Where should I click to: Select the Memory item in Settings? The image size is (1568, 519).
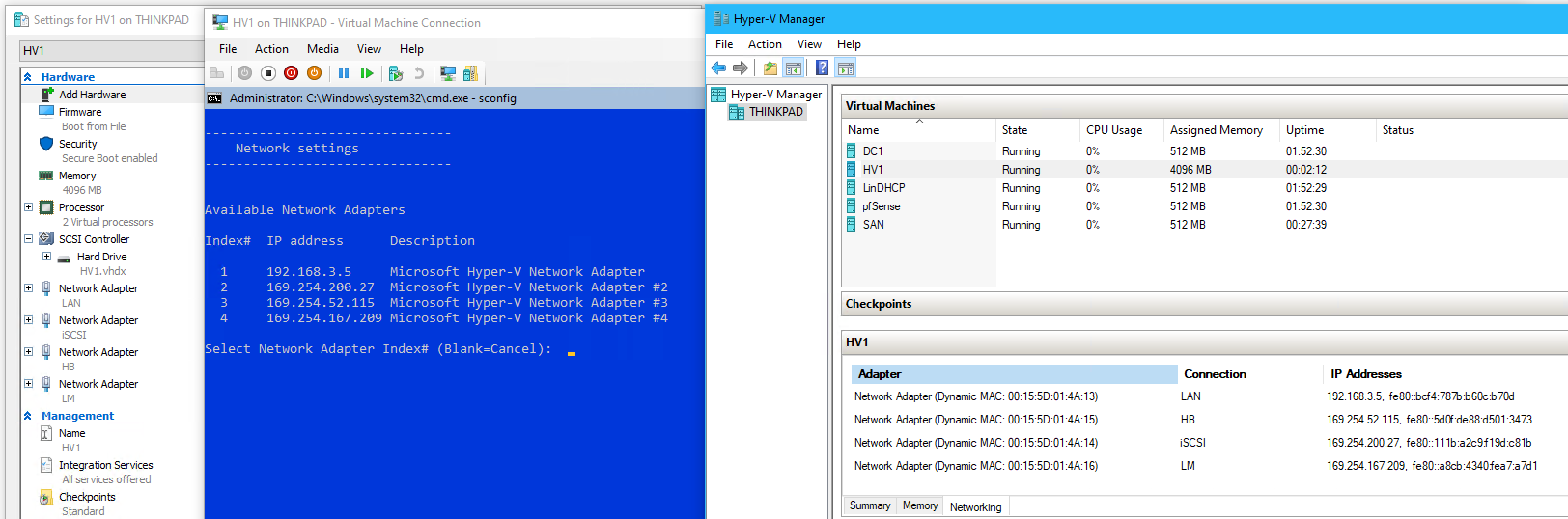click(77, 176)
